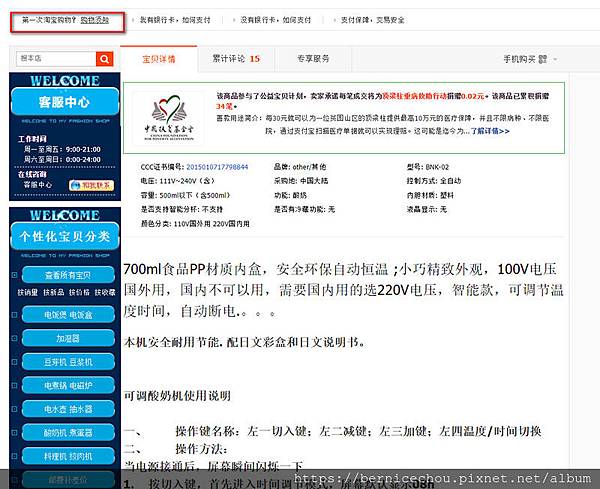
Task: Expand the square toggle beside 豆芽机 豆浆机
Action: [15, 362]
